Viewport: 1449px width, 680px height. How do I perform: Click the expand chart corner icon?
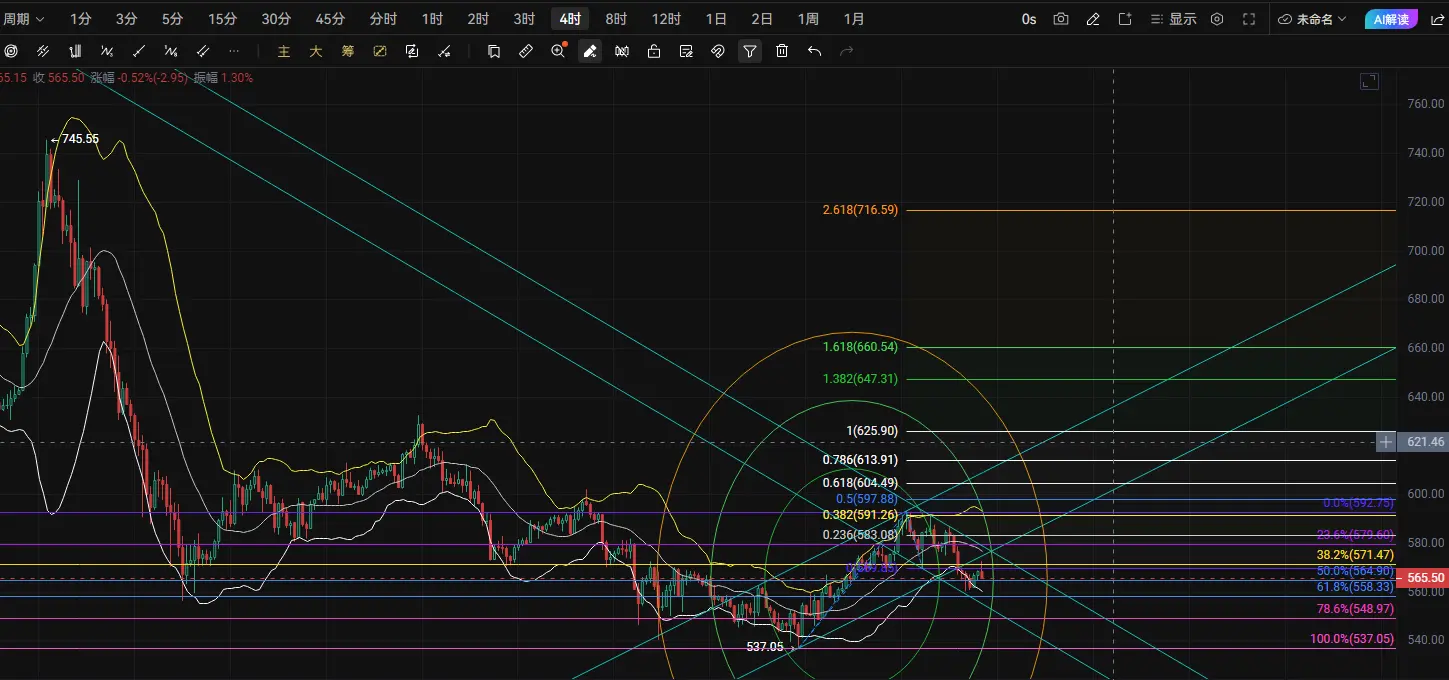(1368, 82)
